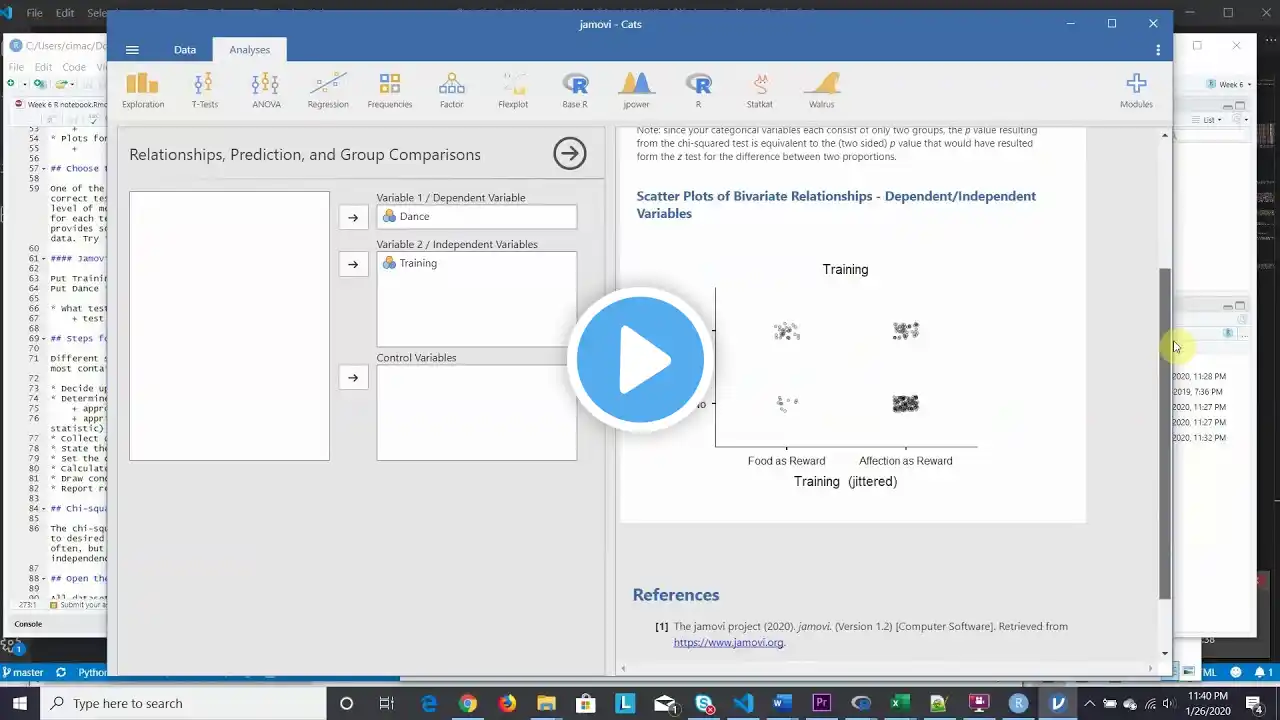Open the T-Tests analysis menu
The image size is (1280, 720).
point(204,90)
